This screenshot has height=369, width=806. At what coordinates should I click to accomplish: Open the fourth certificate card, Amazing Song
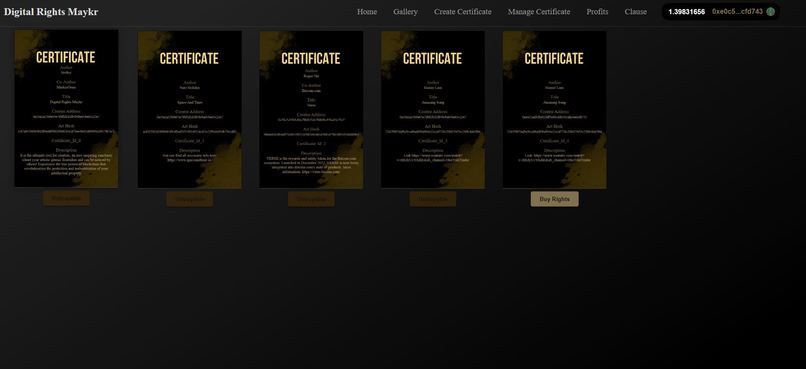tap(433, 109)
